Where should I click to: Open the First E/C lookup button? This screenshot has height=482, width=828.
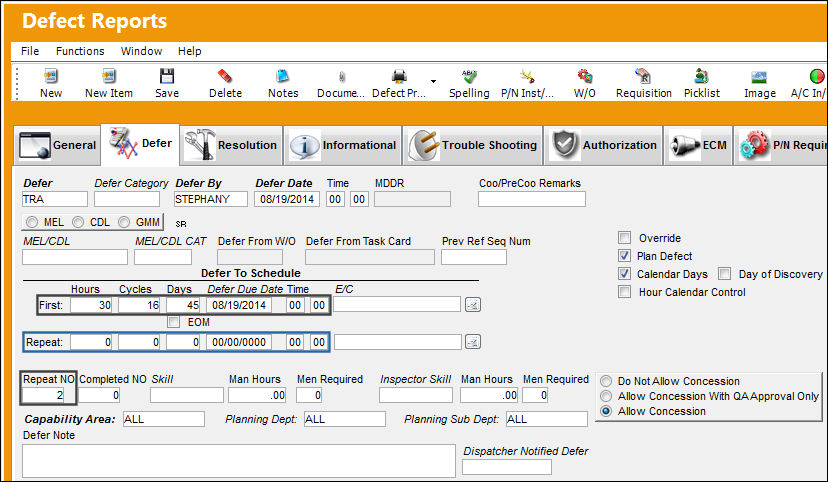coord(473,305)
